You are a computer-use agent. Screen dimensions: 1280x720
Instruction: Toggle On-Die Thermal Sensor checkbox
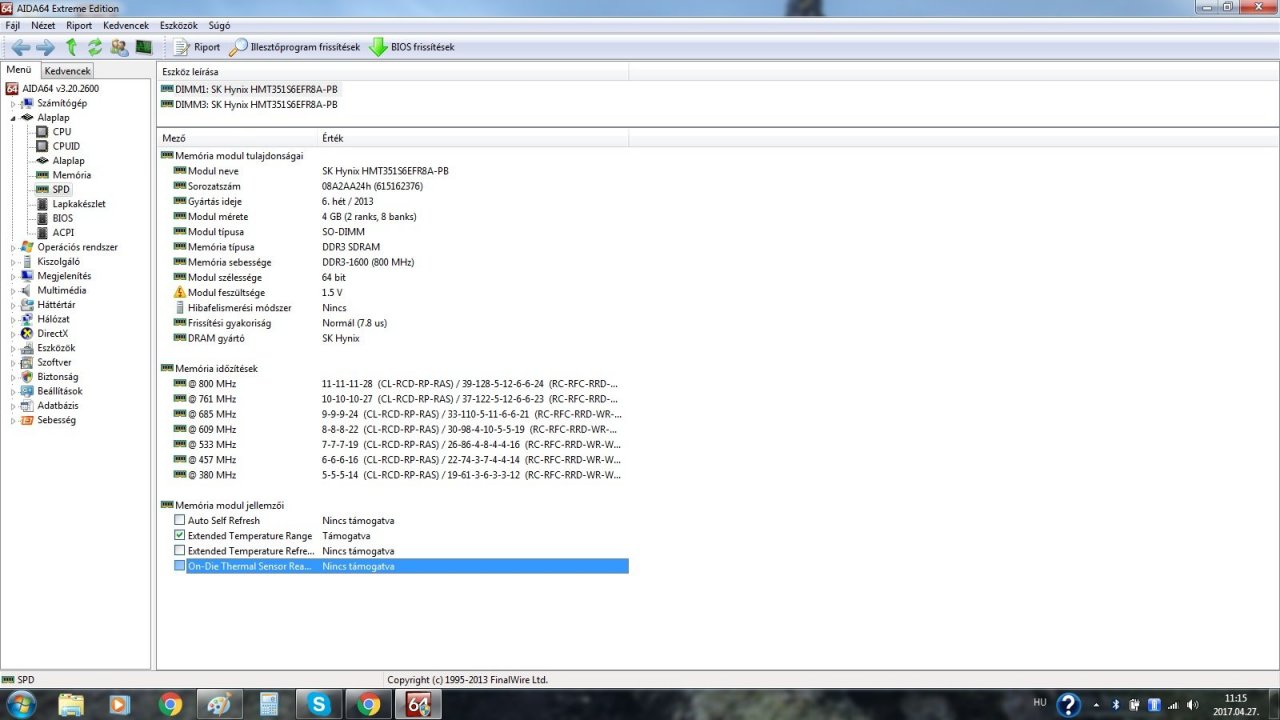[x=180, y=566]
